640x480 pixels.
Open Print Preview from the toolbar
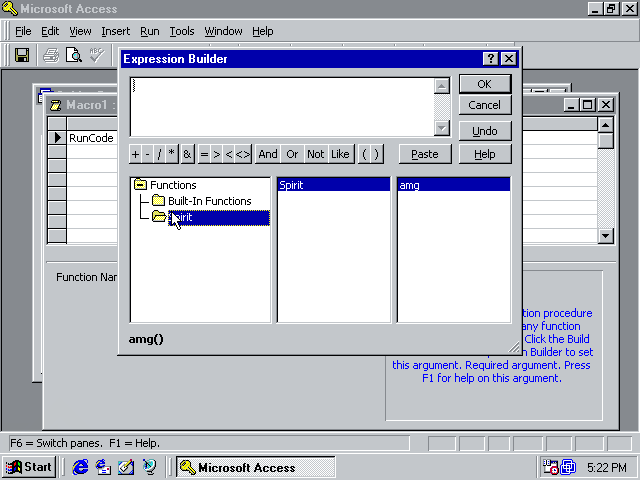coord(74,55)
